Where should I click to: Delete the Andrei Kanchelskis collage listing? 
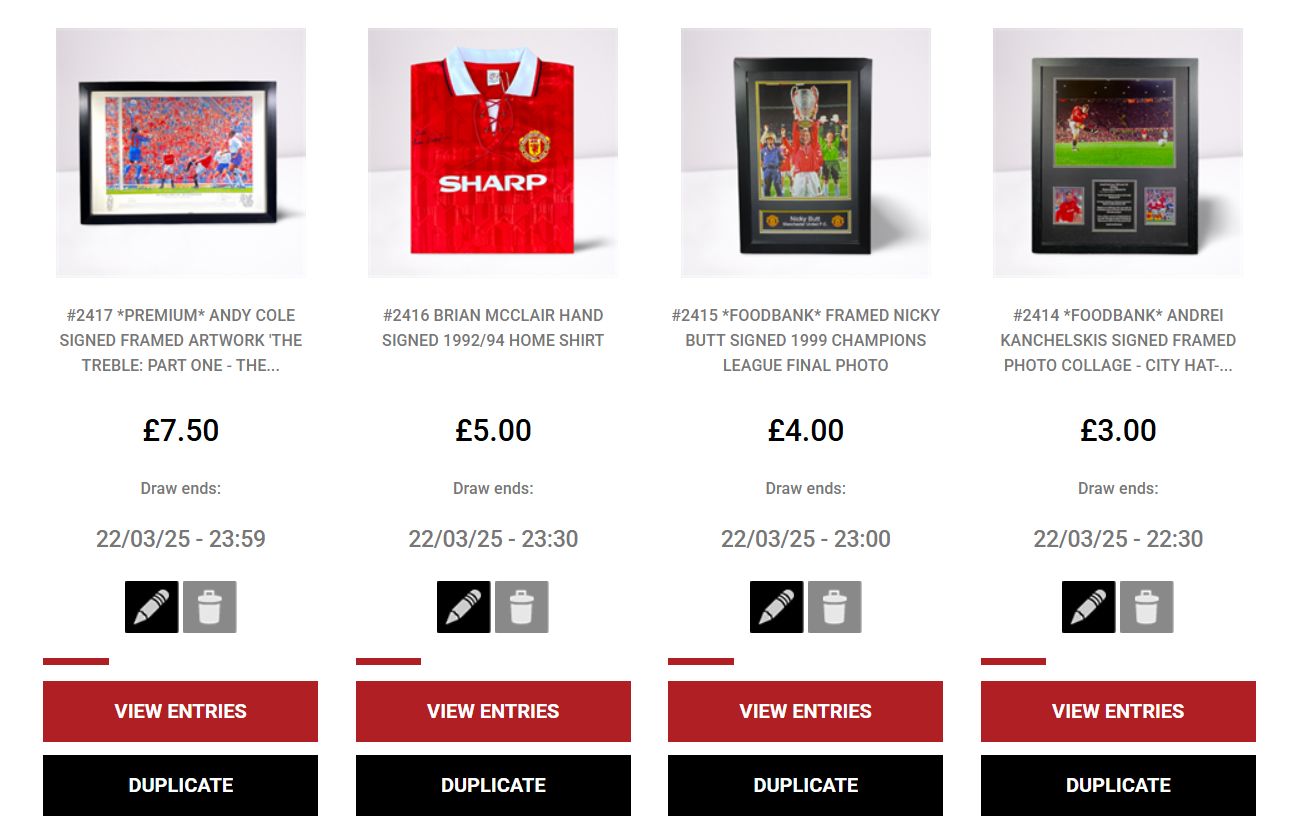1147,607
